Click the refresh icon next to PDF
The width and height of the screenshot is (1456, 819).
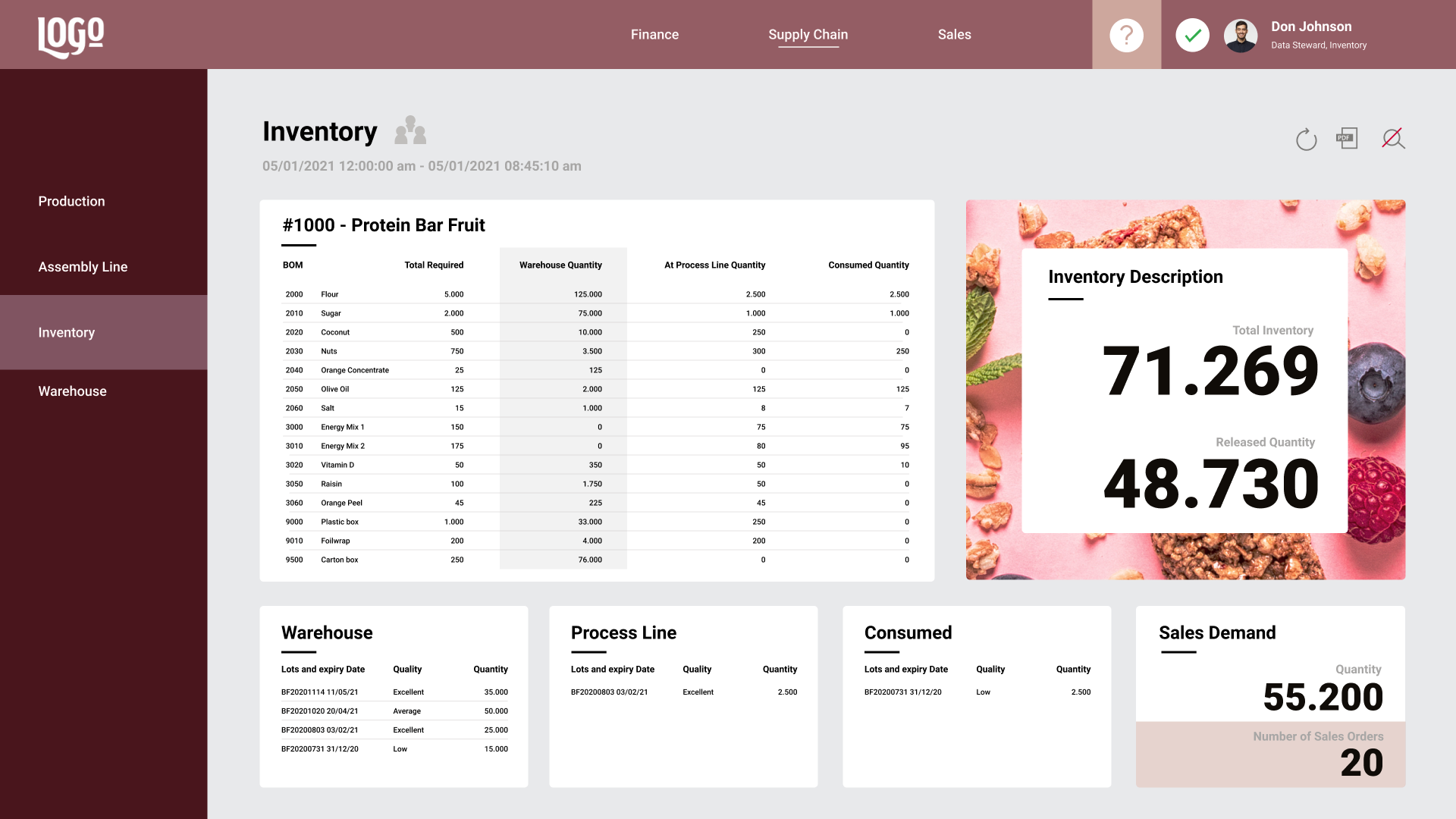1306,140
